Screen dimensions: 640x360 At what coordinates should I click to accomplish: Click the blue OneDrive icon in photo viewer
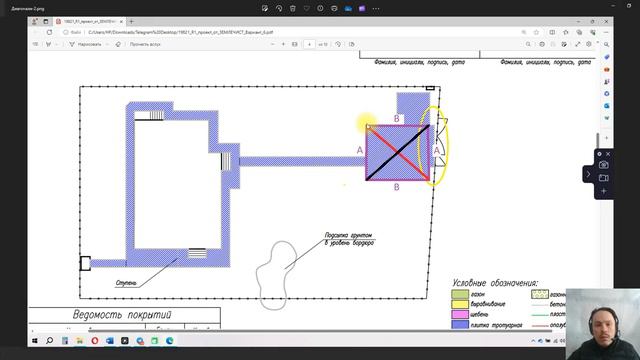pyautogui.click(x=348, y=8)
